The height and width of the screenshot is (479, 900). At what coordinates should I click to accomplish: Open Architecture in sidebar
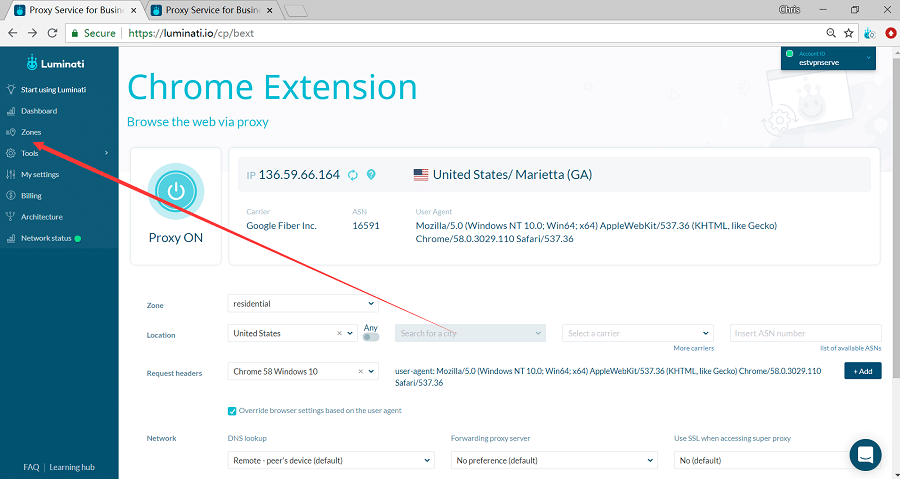pyautogui.click(x=42, y=217)
